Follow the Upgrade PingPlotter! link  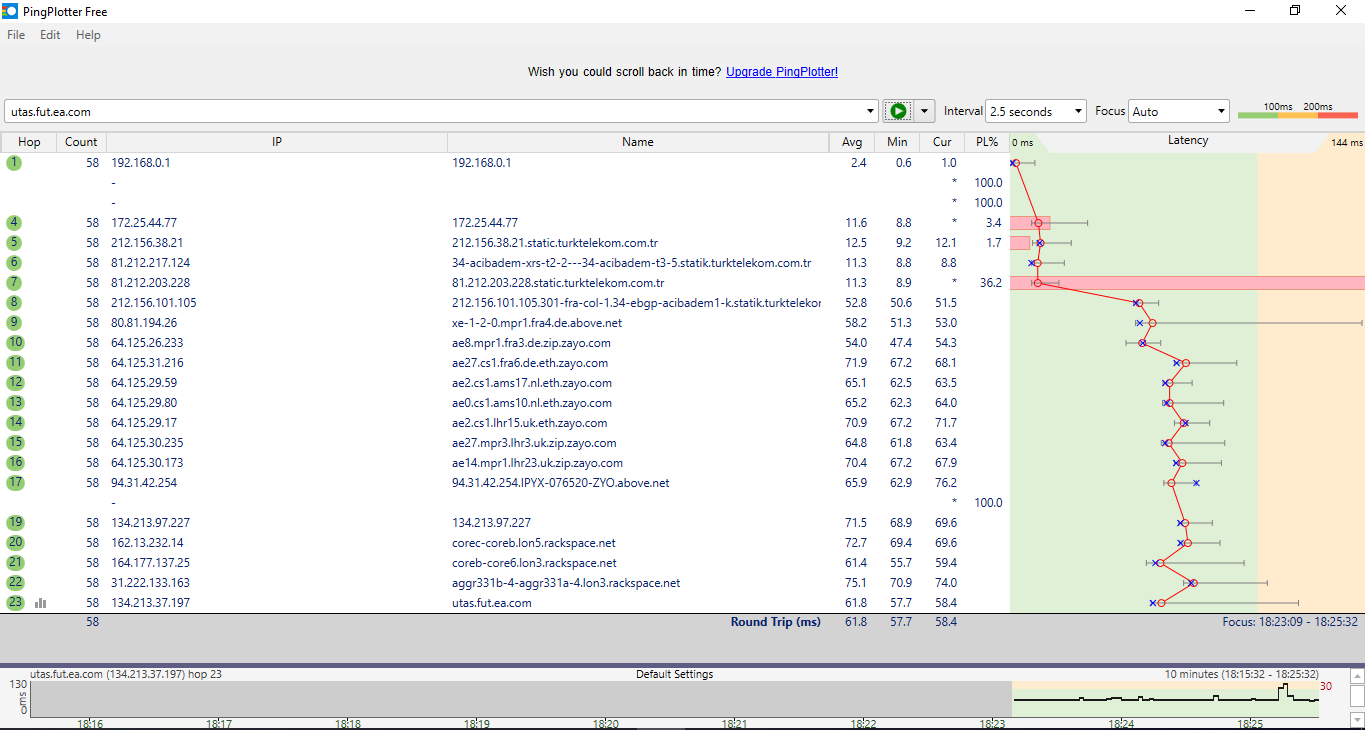point(782,72)
